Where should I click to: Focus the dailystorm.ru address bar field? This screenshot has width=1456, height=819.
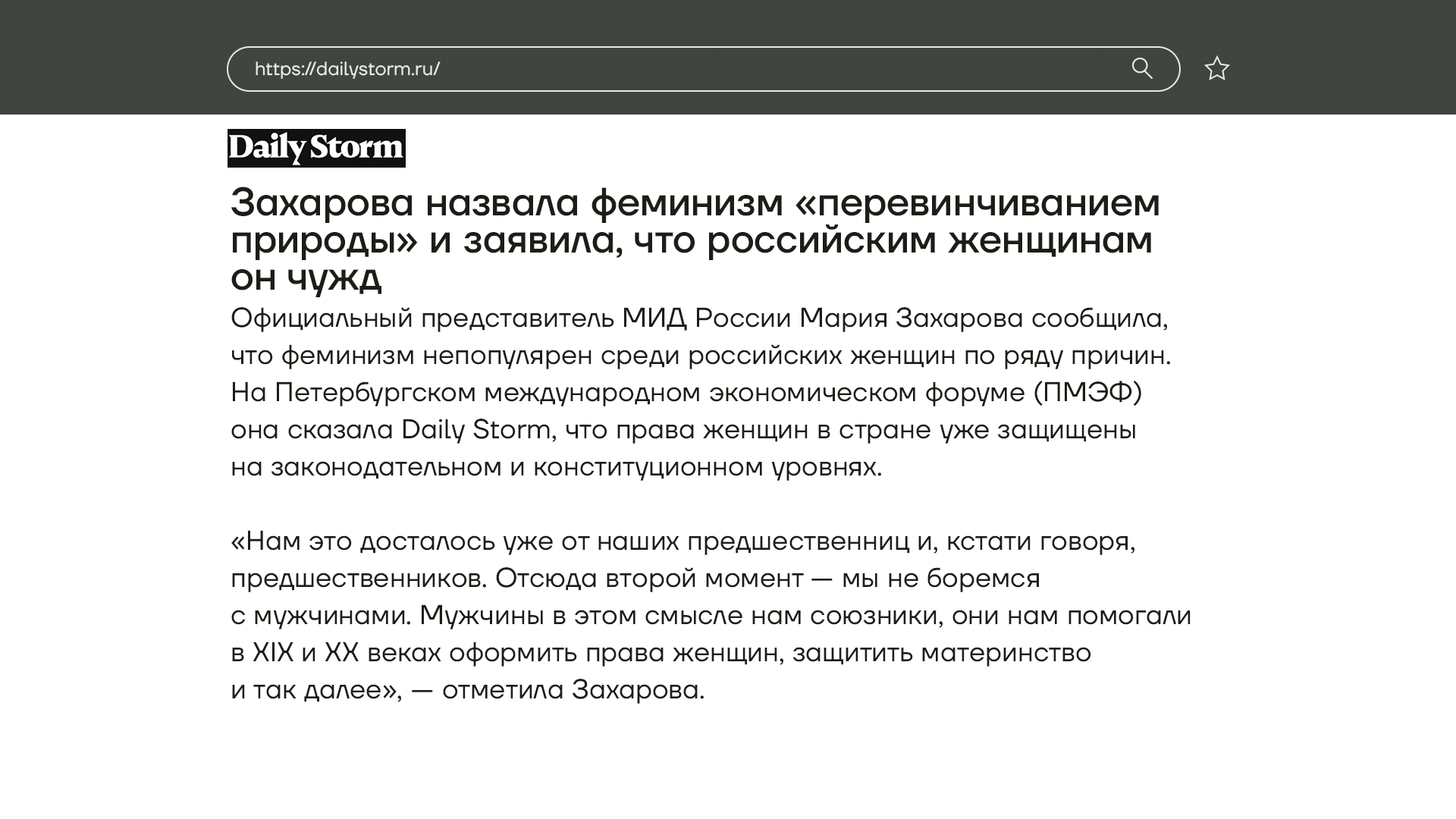758,69
